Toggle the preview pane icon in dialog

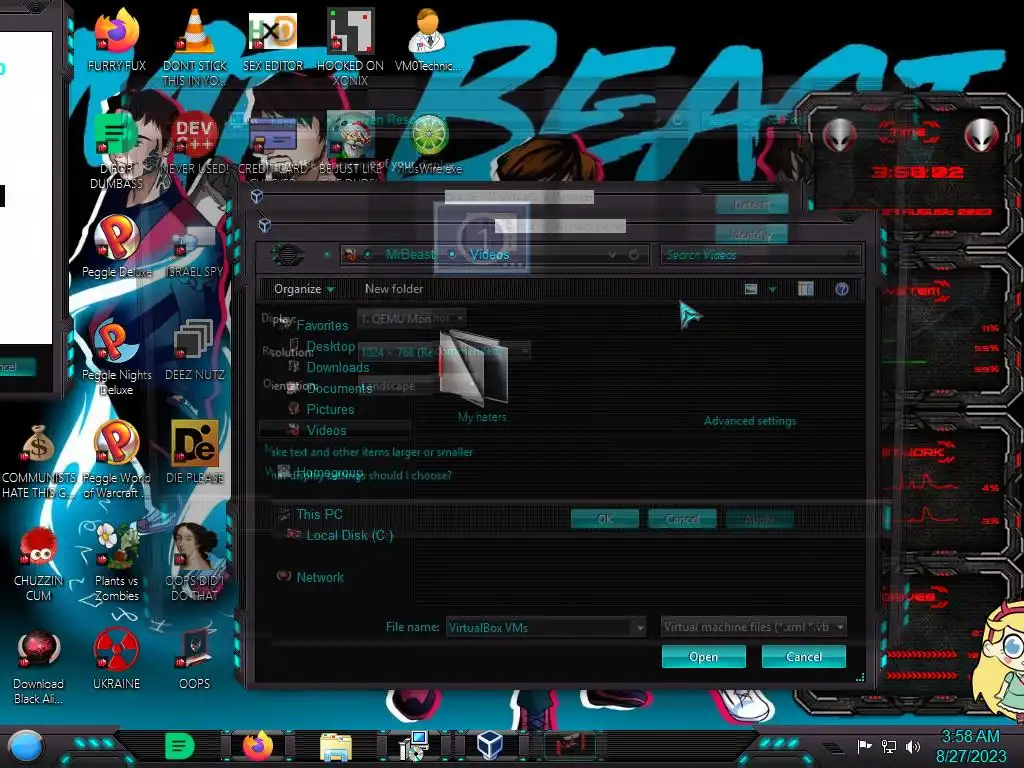(806, 289)
